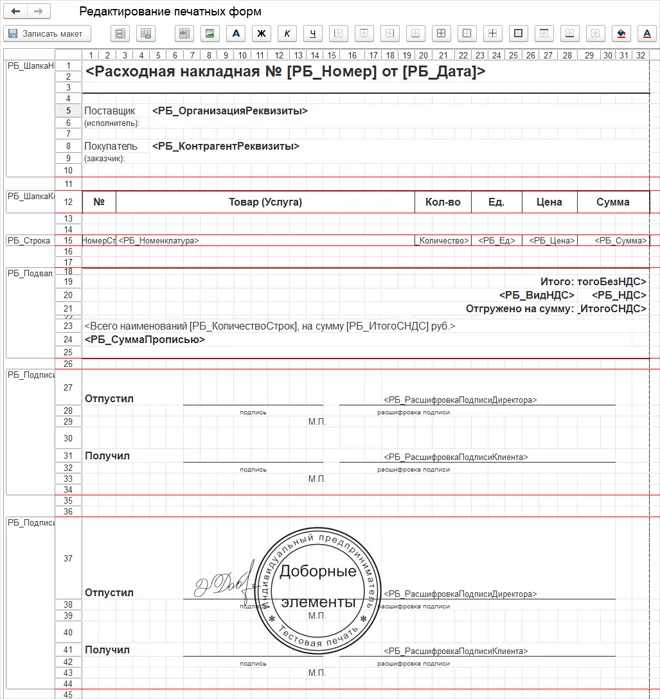Select cell <РБ_Цена>
The width and height of the screenshot is (660, 699).
coord(551,240)
